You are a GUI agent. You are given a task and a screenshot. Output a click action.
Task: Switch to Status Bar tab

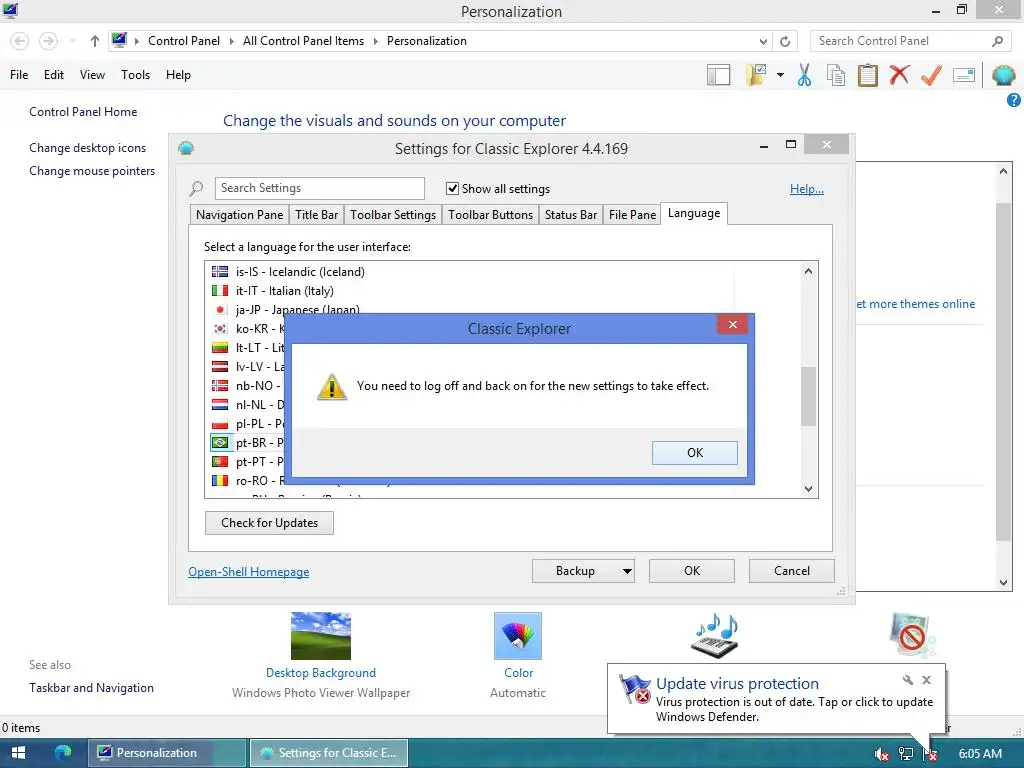[x=571, y=215]
